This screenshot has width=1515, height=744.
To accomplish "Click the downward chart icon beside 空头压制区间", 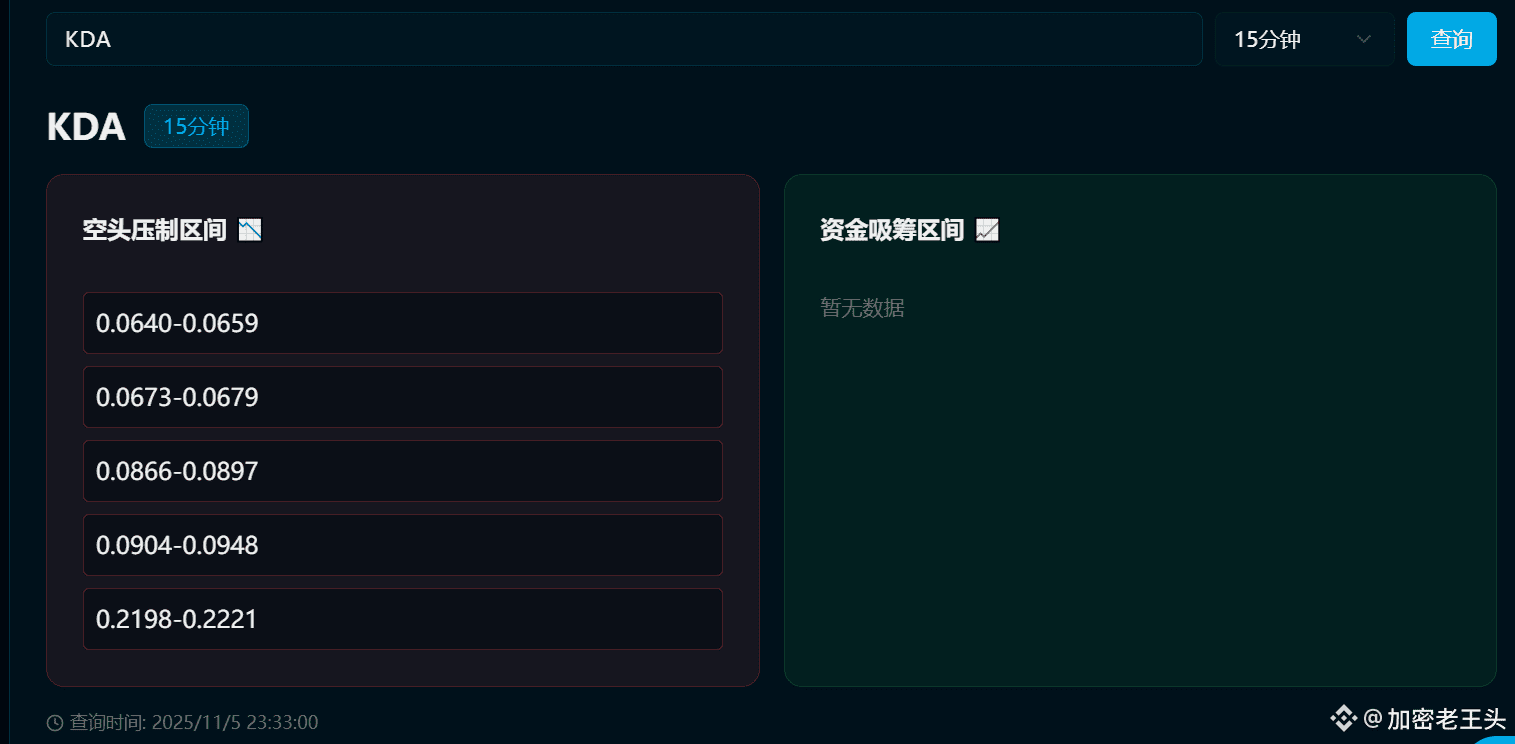I will coord(251,231).
